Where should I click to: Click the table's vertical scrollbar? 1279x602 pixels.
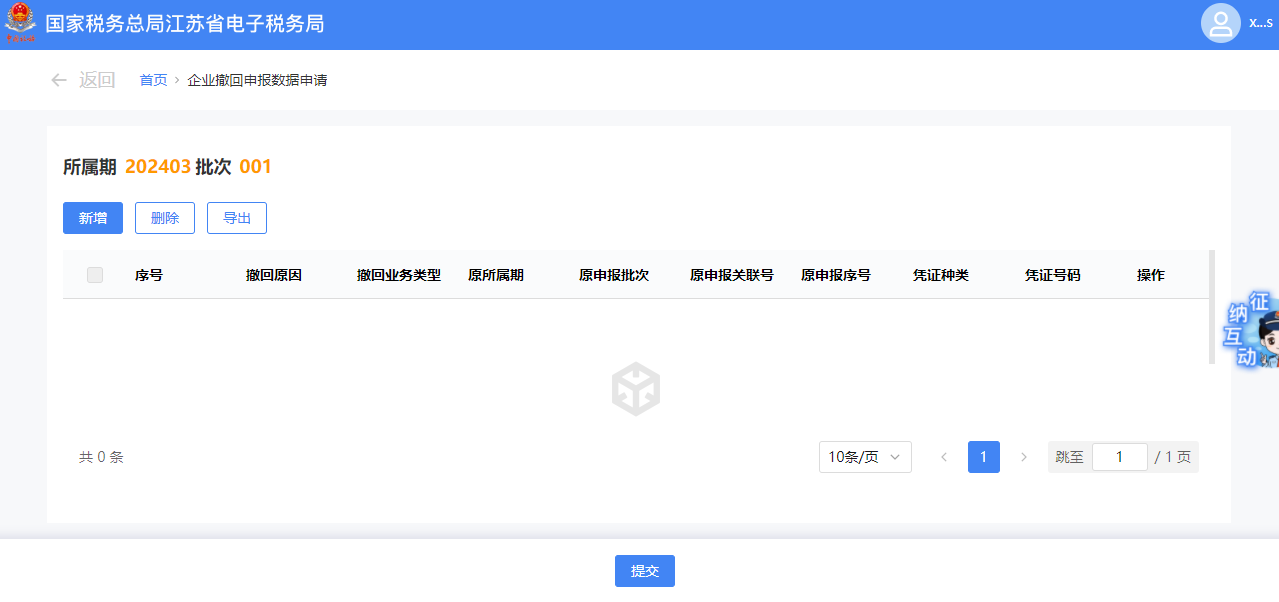(x=1212, y=305)
